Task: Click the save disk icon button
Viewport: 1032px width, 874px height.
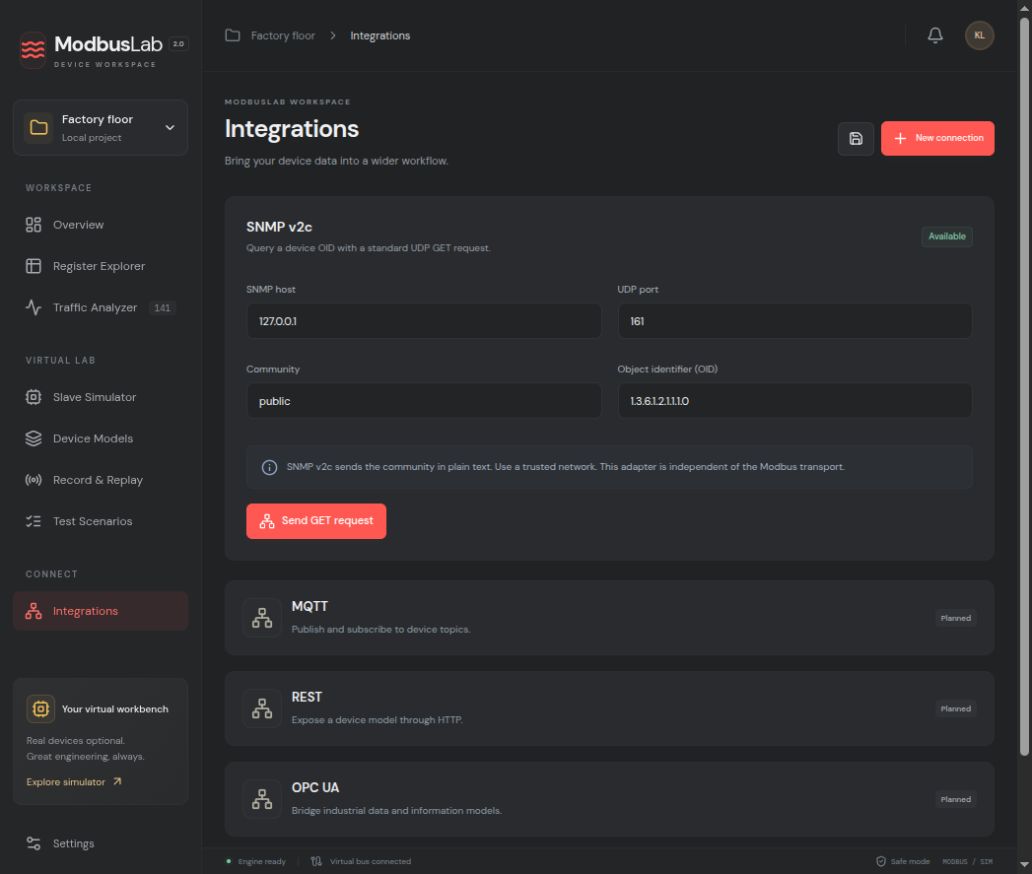Action: [856, 138]
